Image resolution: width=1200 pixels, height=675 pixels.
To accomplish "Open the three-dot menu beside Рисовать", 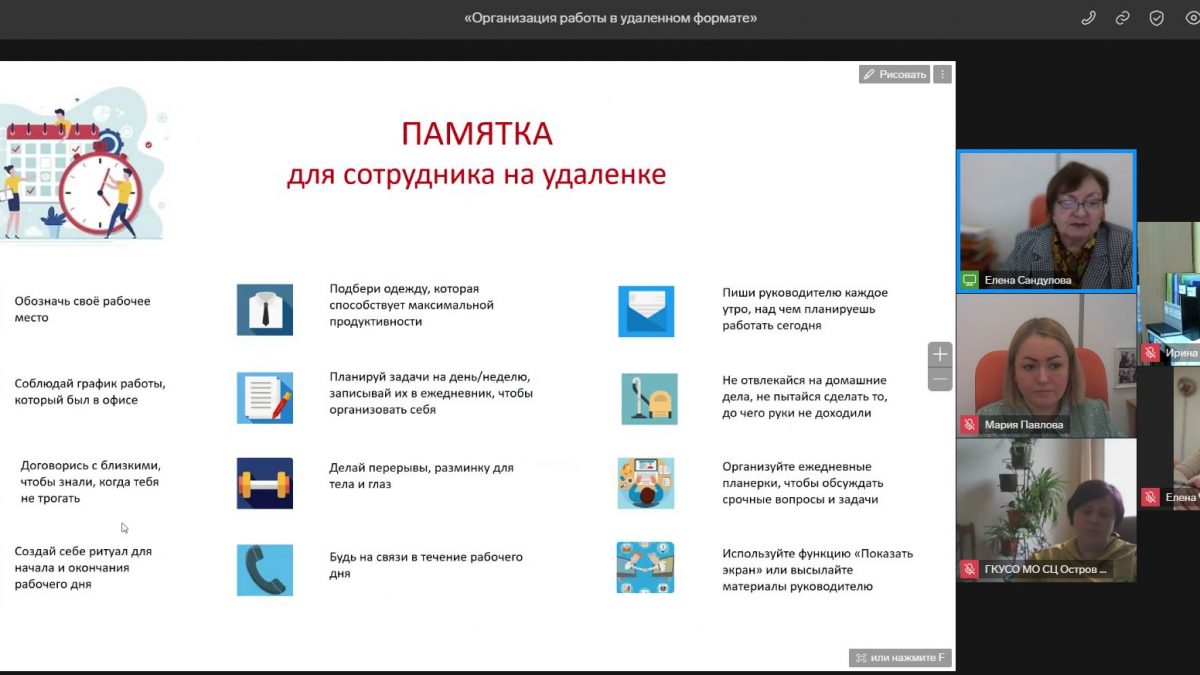I will click(x=942, y=74).
